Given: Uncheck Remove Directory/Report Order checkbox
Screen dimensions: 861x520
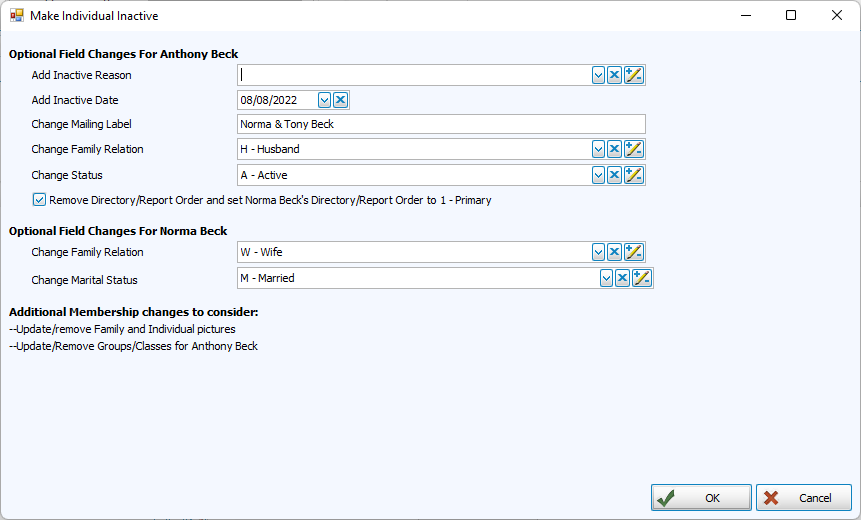Looking at the screenshot, I should pyautogui.click(x=39, y=200).
